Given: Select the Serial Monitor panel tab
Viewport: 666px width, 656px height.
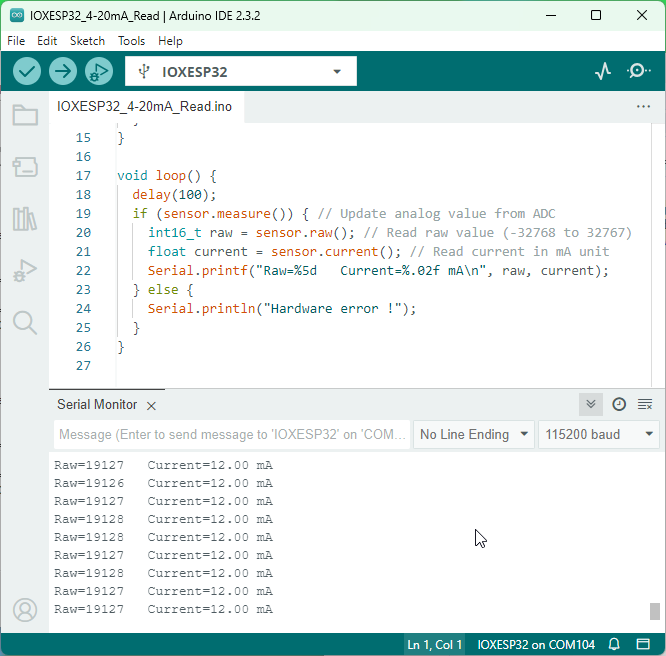Looking at the screenshot, I should [97, 404].
